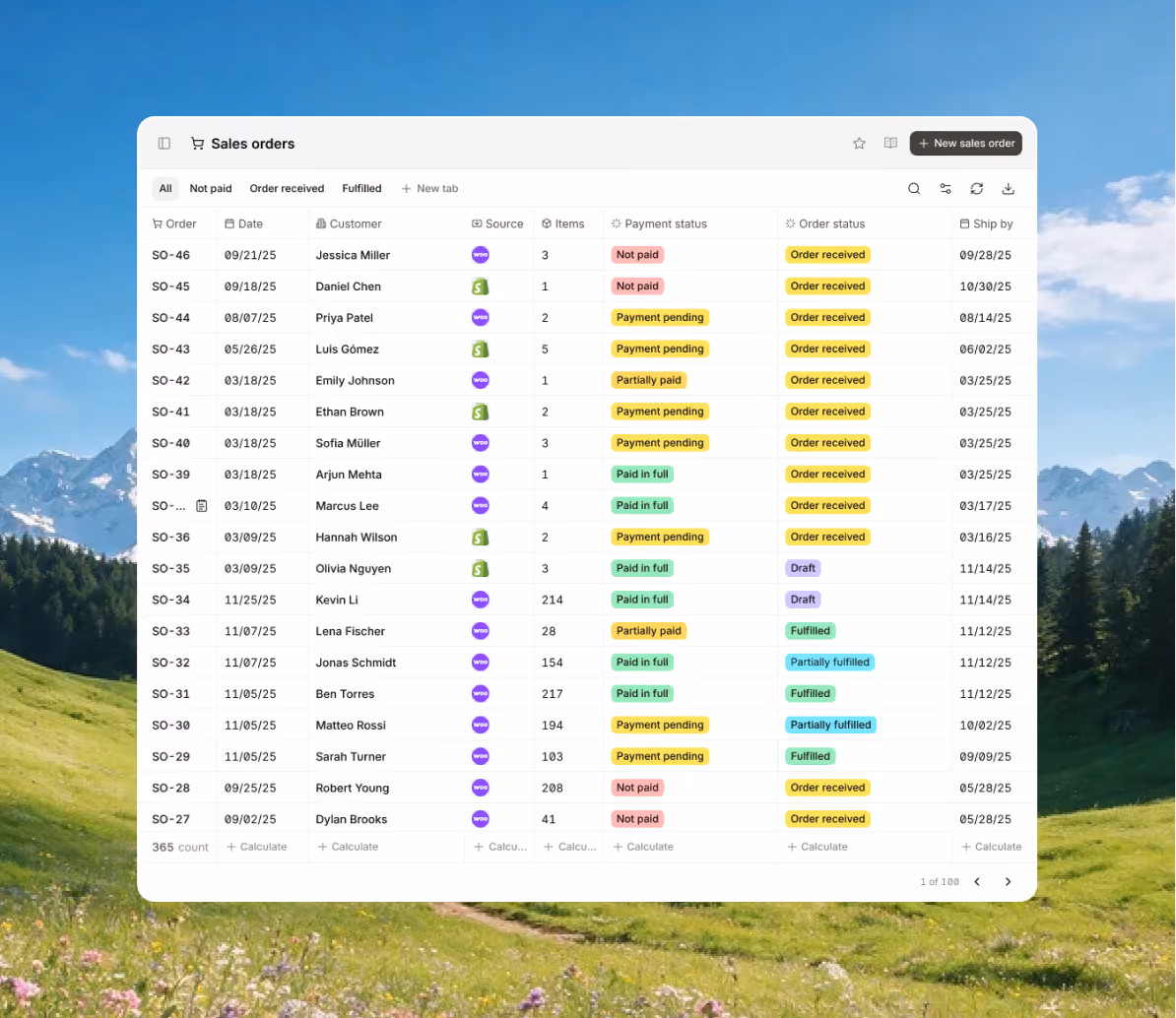Image resolution: width=1176 pixels, height=1018 pixels.
Task: Click Payment pending badge for Sarah Turner
Action: tap(660, 756)
